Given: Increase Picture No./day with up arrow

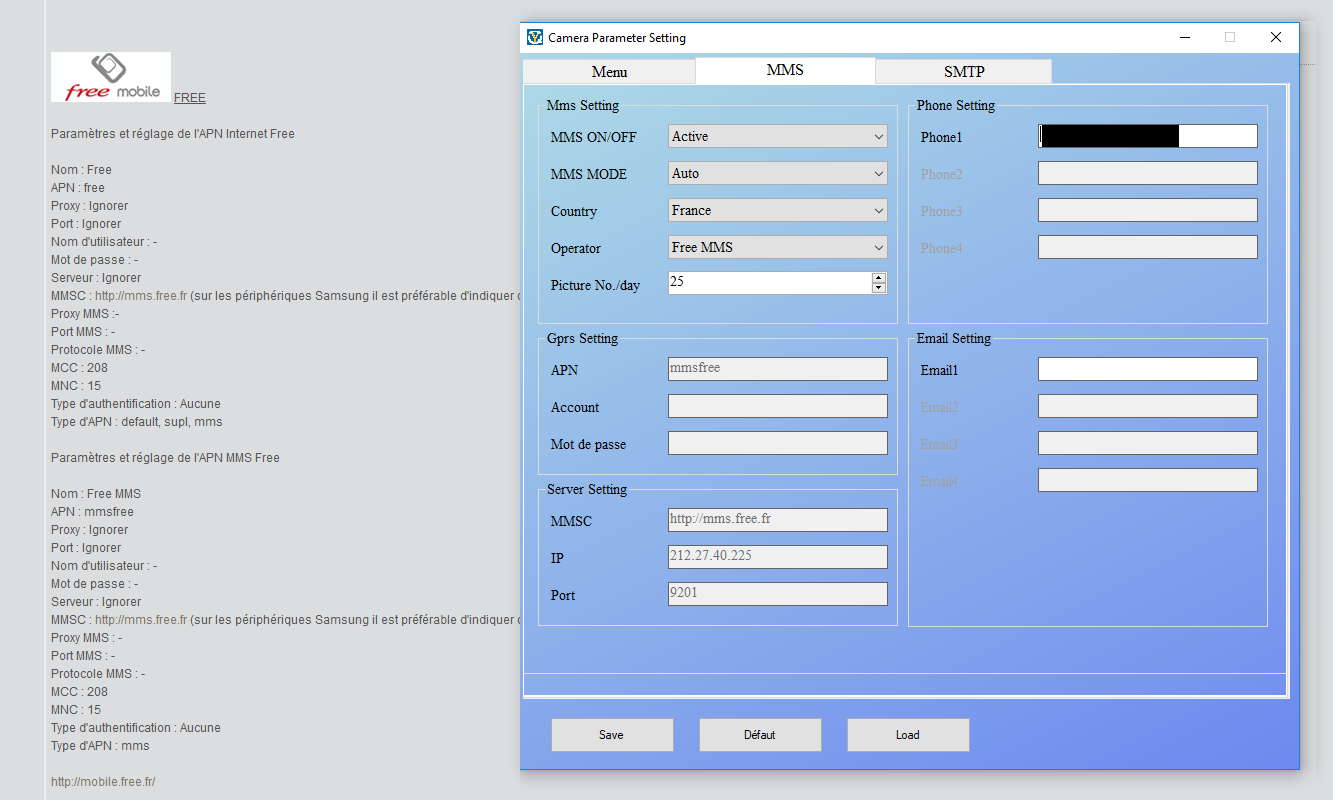Looking at the screenshot, I should tap(879, 277).
